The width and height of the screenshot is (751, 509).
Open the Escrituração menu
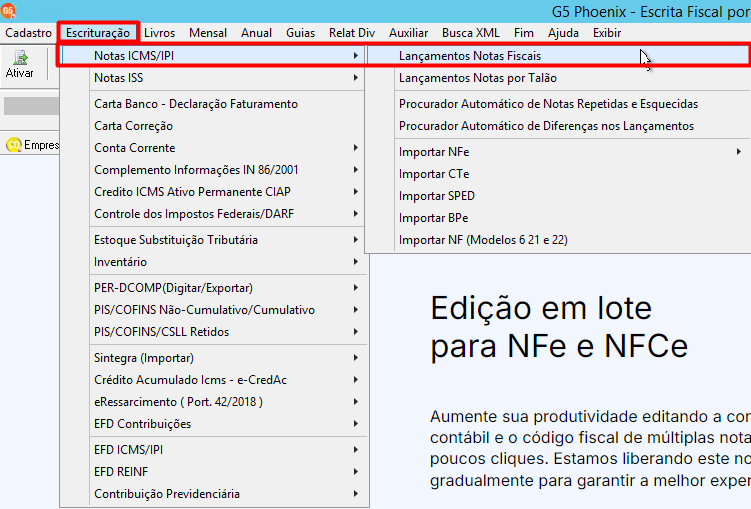(x=98, y=33)
